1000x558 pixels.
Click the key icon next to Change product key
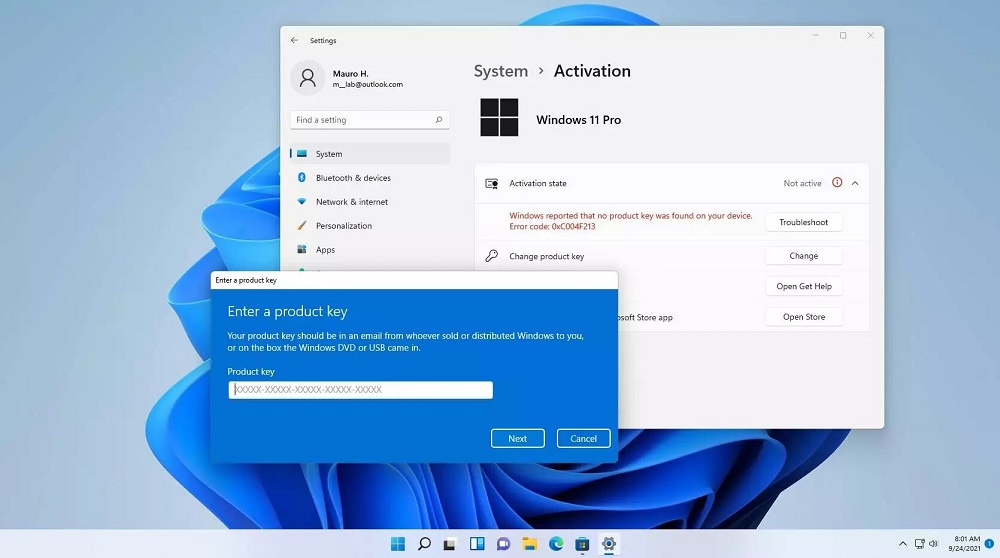(x=491, y=256)
